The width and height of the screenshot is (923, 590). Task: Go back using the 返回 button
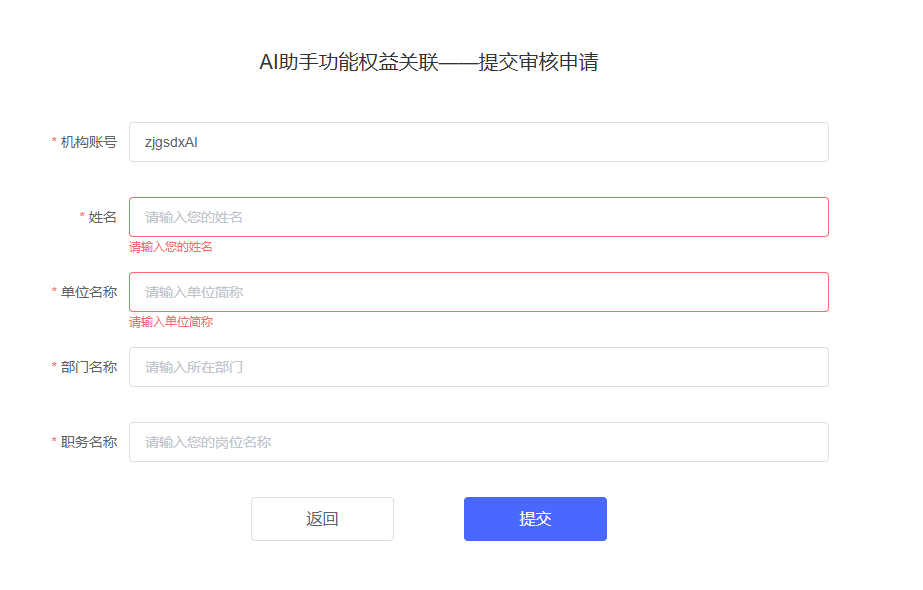click(x=322, y=519)
